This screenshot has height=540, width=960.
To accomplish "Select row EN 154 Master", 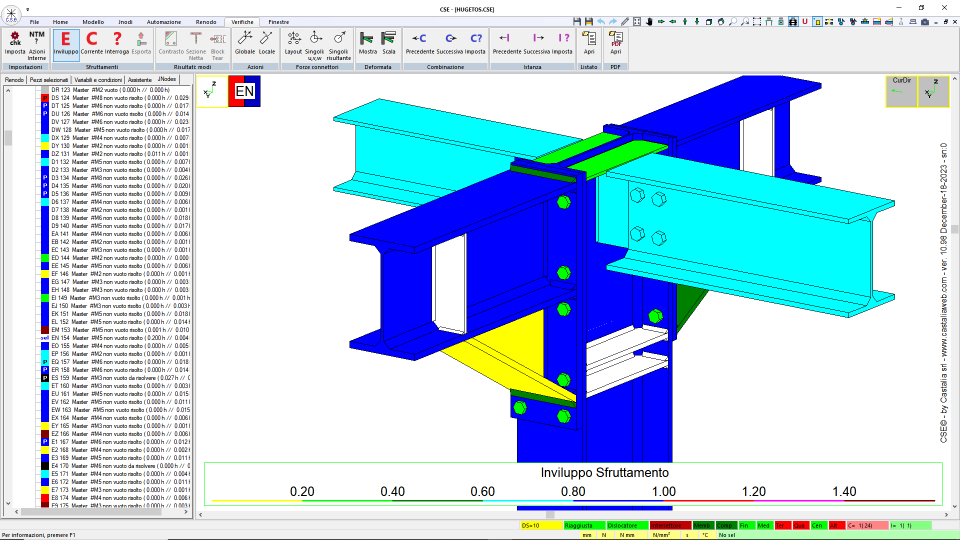I will (120, 338).
